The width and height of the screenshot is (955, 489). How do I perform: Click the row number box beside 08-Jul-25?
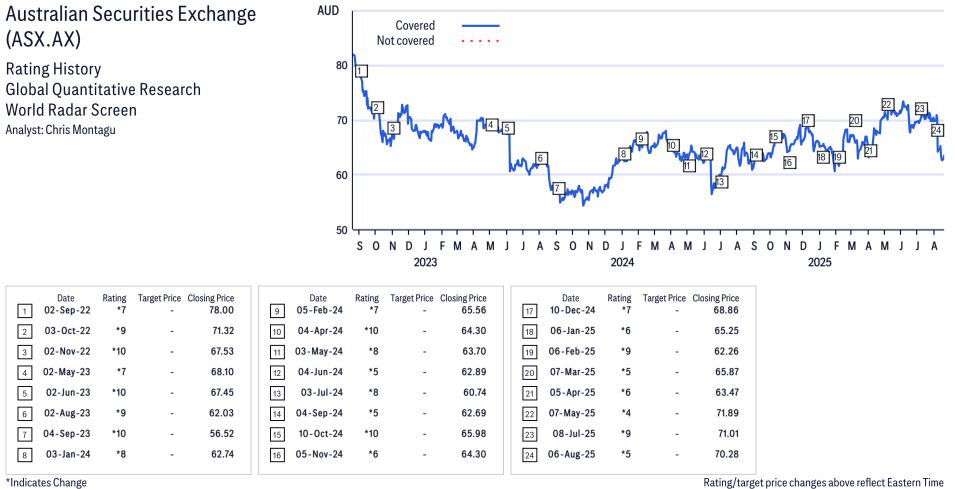530,435
